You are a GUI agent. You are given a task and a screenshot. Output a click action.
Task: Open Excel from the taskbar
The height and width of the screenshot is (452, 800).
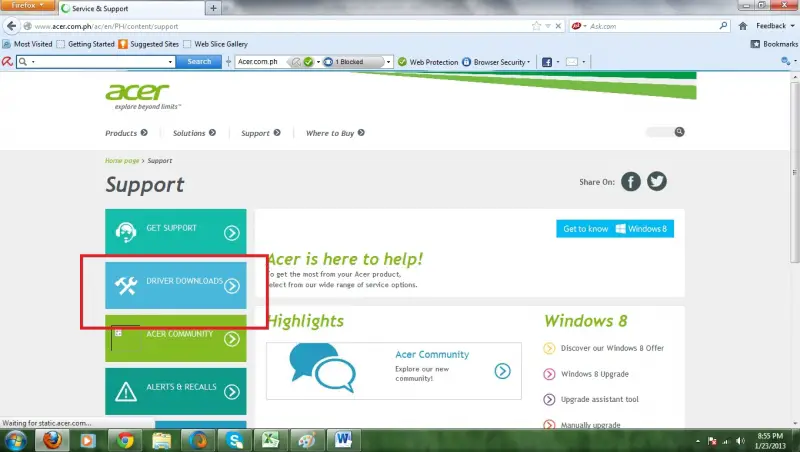[x=270, y=440]
